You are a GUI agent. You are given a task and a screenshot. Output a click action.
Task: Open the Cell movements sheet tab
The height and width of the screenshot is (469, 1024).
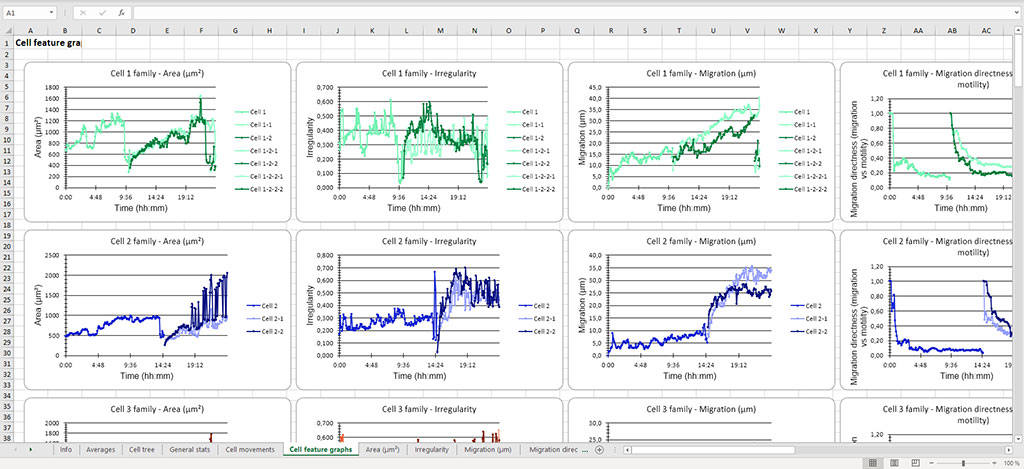249,449
